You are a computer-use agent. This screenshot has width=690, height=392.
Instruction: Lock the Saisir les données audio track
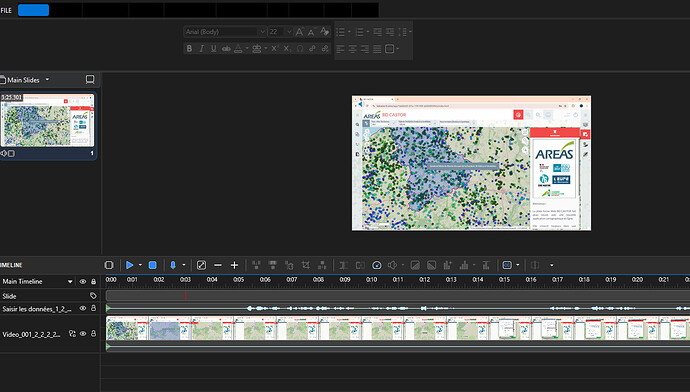pyautogui.click(x=93, y=309)
